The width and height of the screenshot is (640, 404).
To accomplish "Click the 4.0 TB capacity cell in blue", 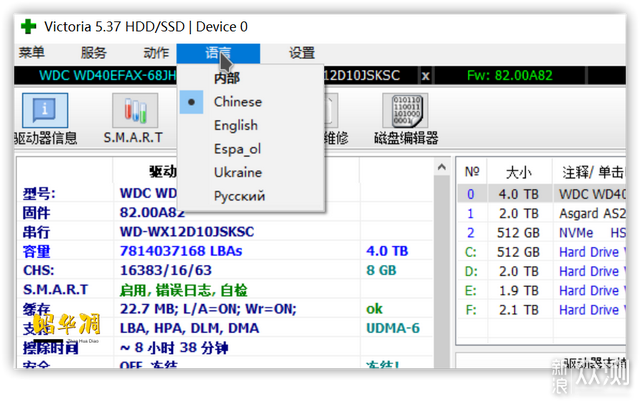I will [x=387, y=251].
